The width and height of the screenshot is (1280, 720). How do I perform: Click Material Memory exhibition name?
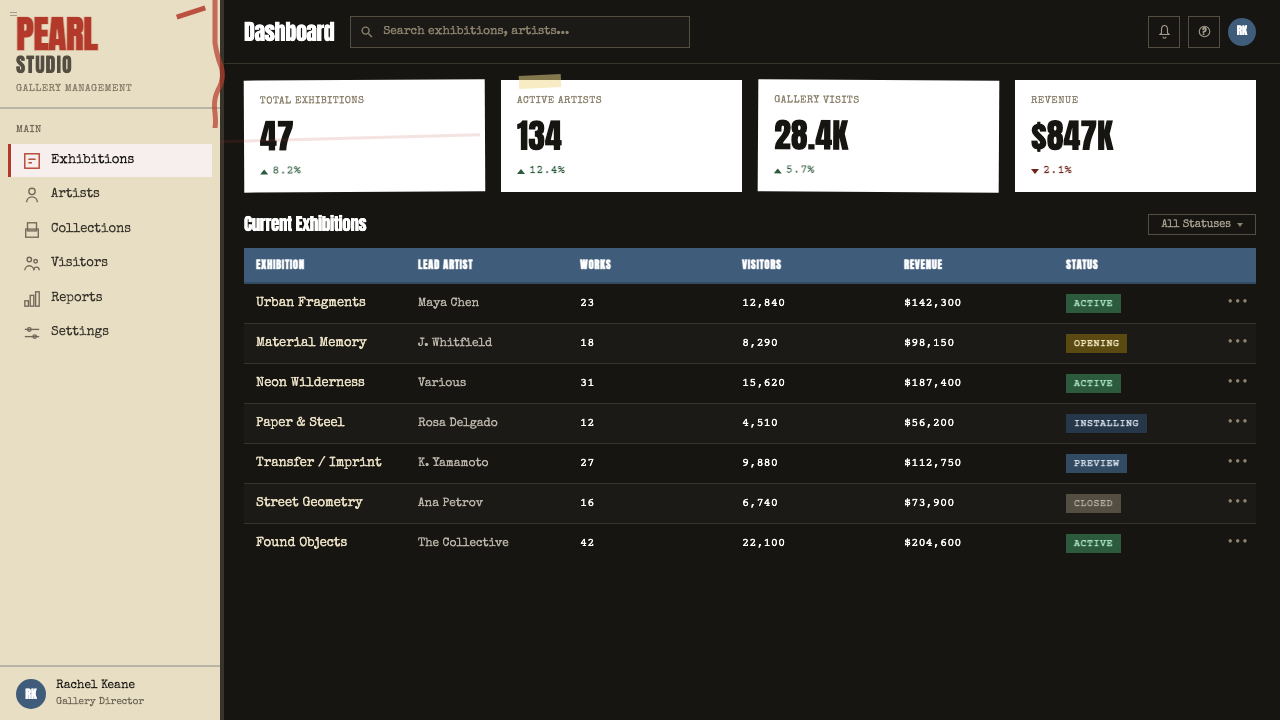311,342
